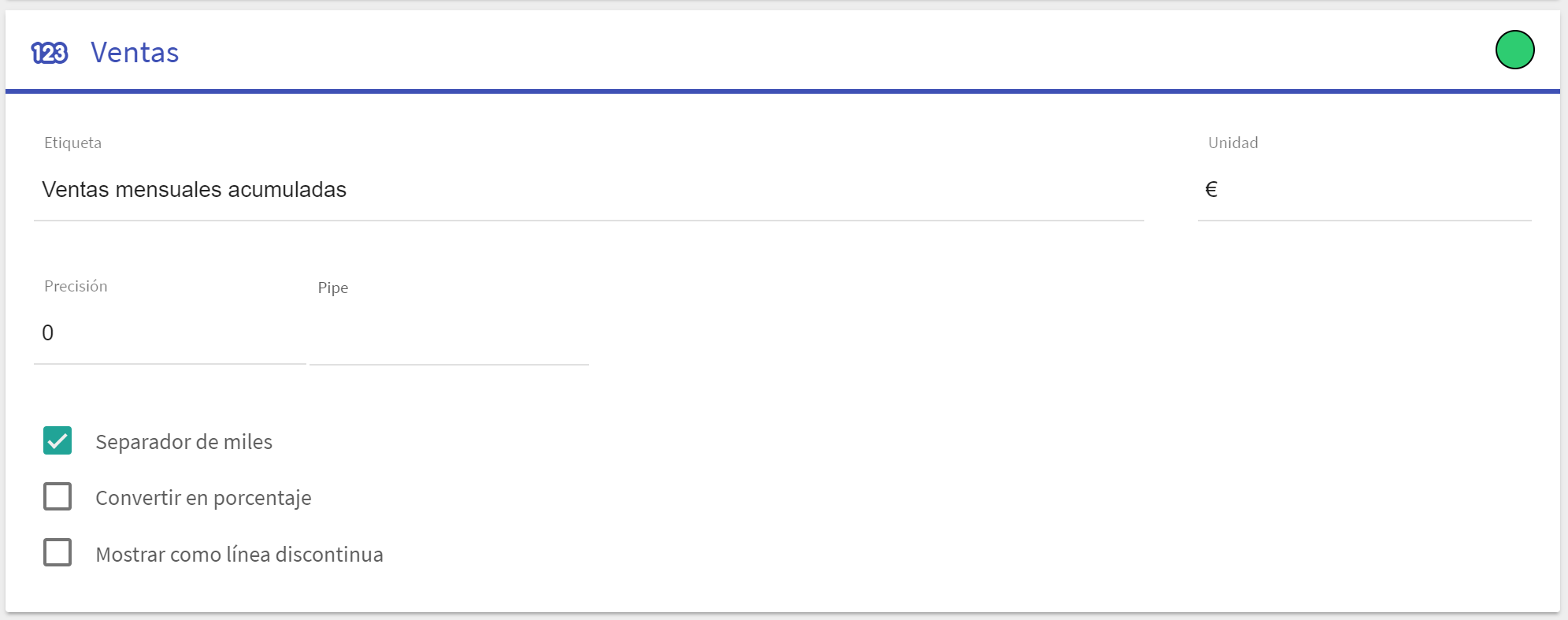
Task: Focus the Unidad field containing the euro sign
Action: (1364, 190)
